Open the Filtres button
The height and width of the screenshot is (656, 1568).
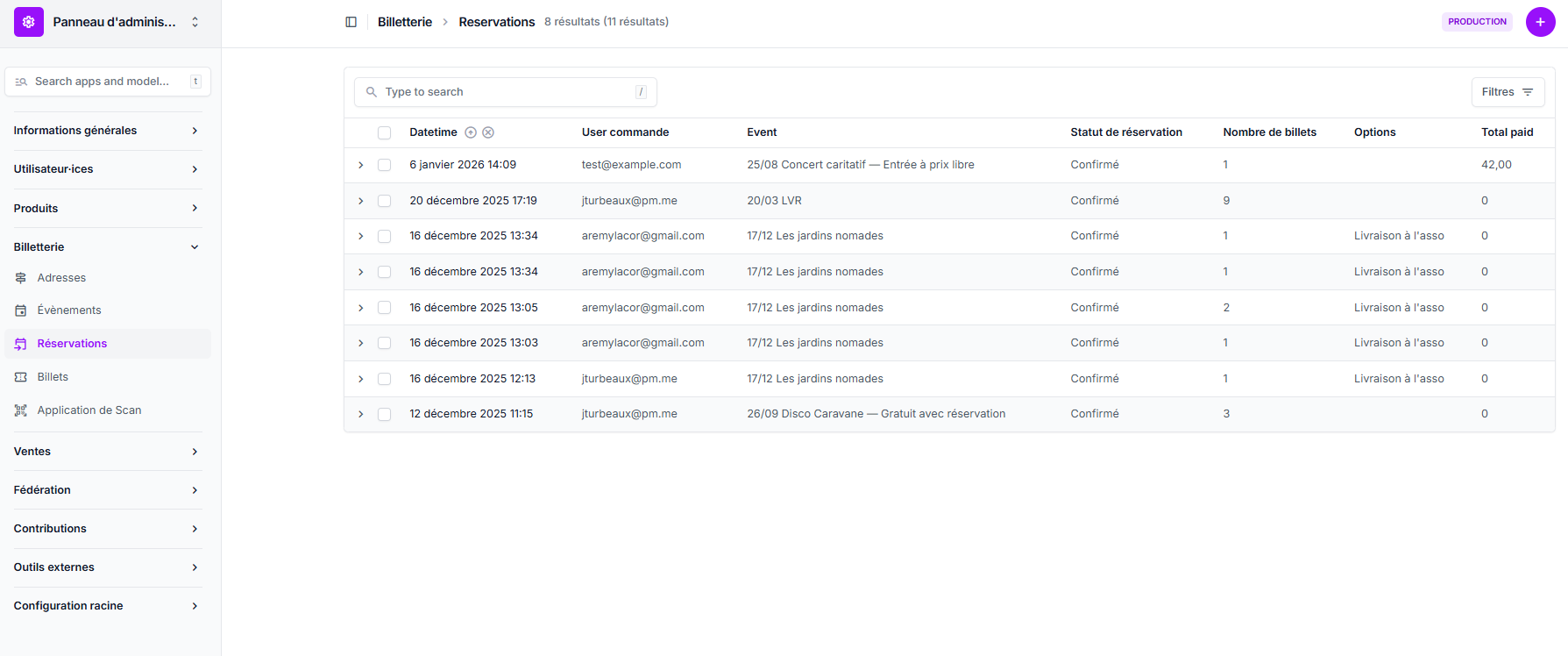point(1507,92)
